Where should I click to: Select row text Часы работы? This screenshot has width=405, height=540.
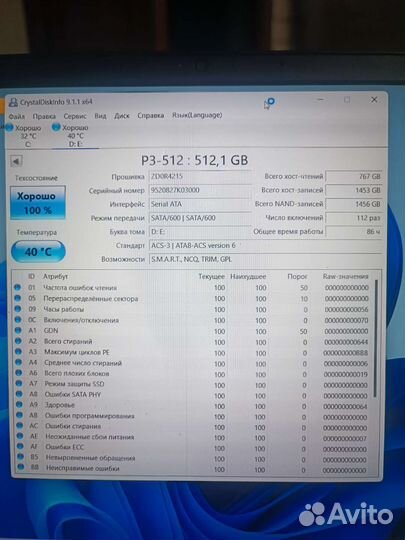click(64, 309)
